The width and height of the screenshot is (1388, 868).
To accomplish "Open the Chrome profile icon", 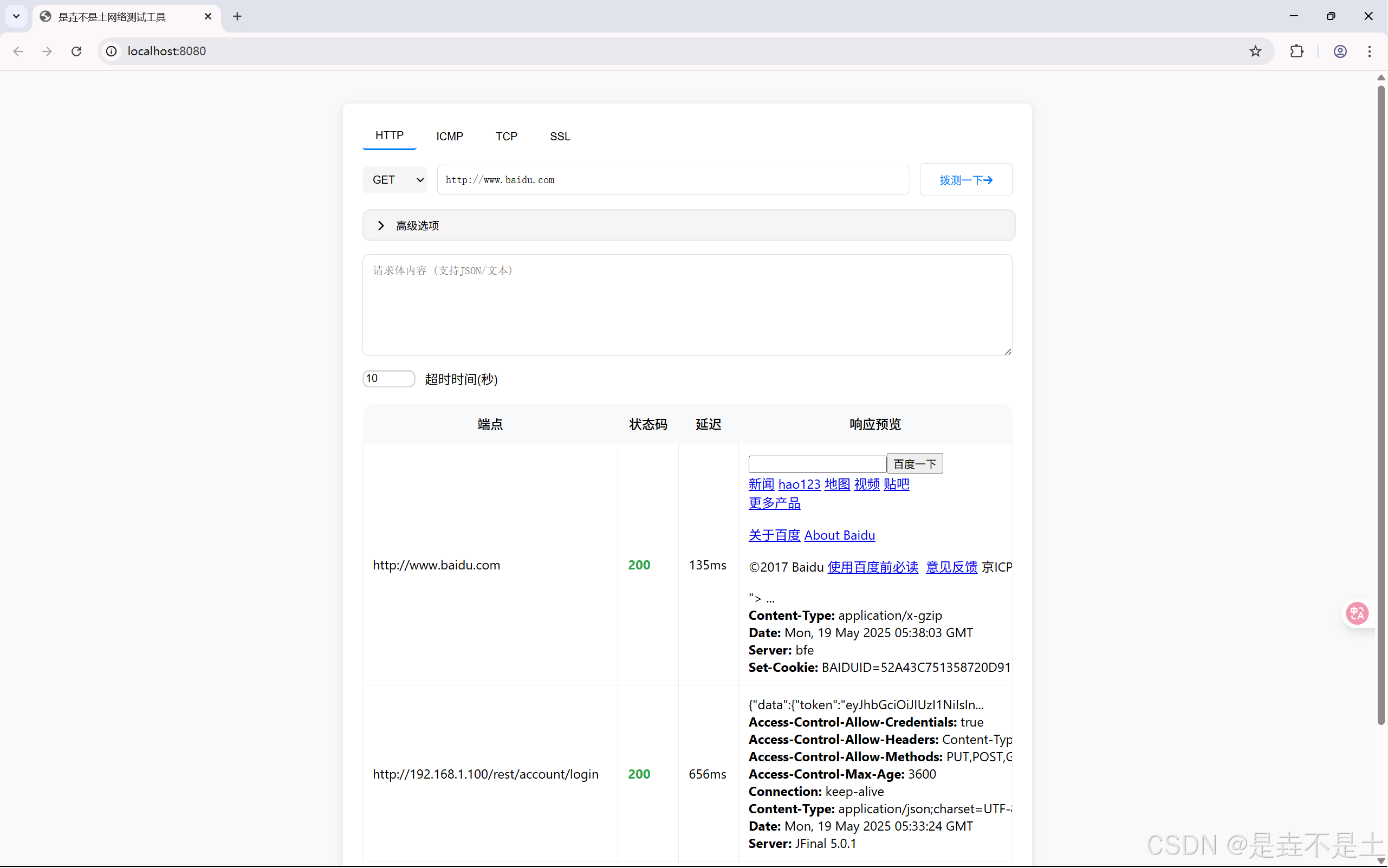I will [1340, 51].
